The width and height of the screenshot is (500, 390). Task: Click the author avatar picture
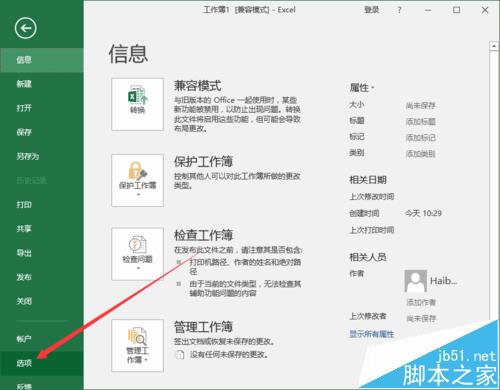[415, 281]
